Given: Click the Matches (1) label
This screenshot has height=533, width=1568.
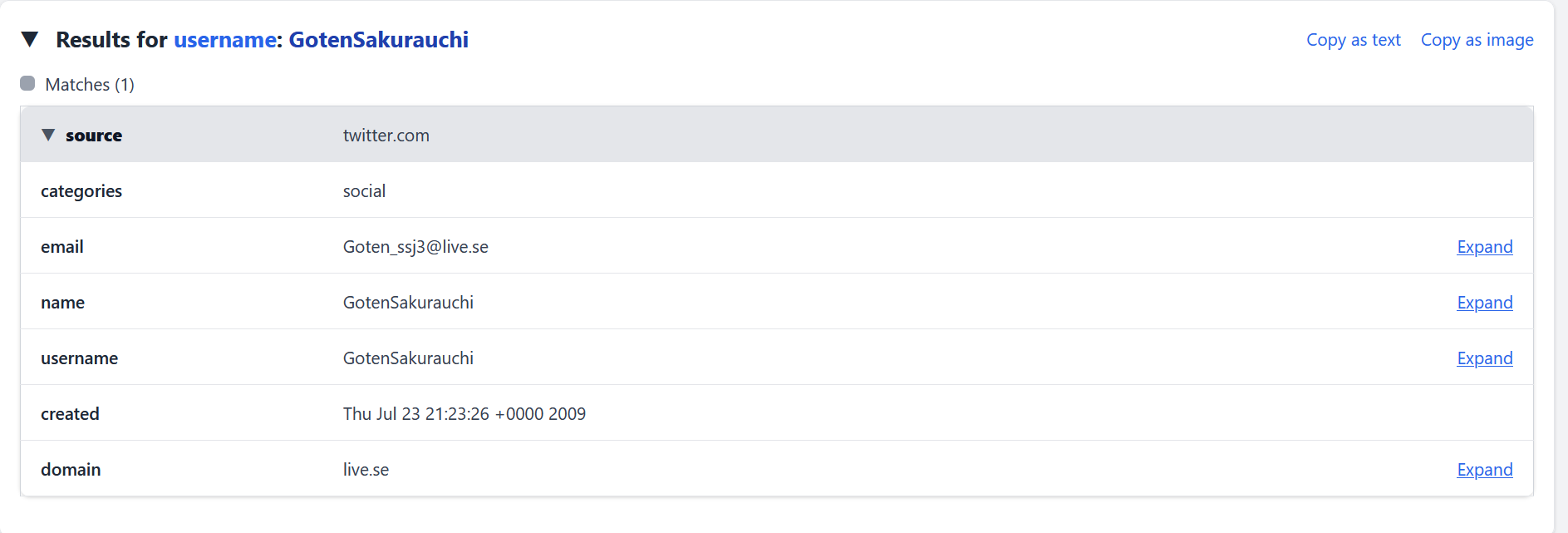Looking at the screenshot, I should (90, 85).
